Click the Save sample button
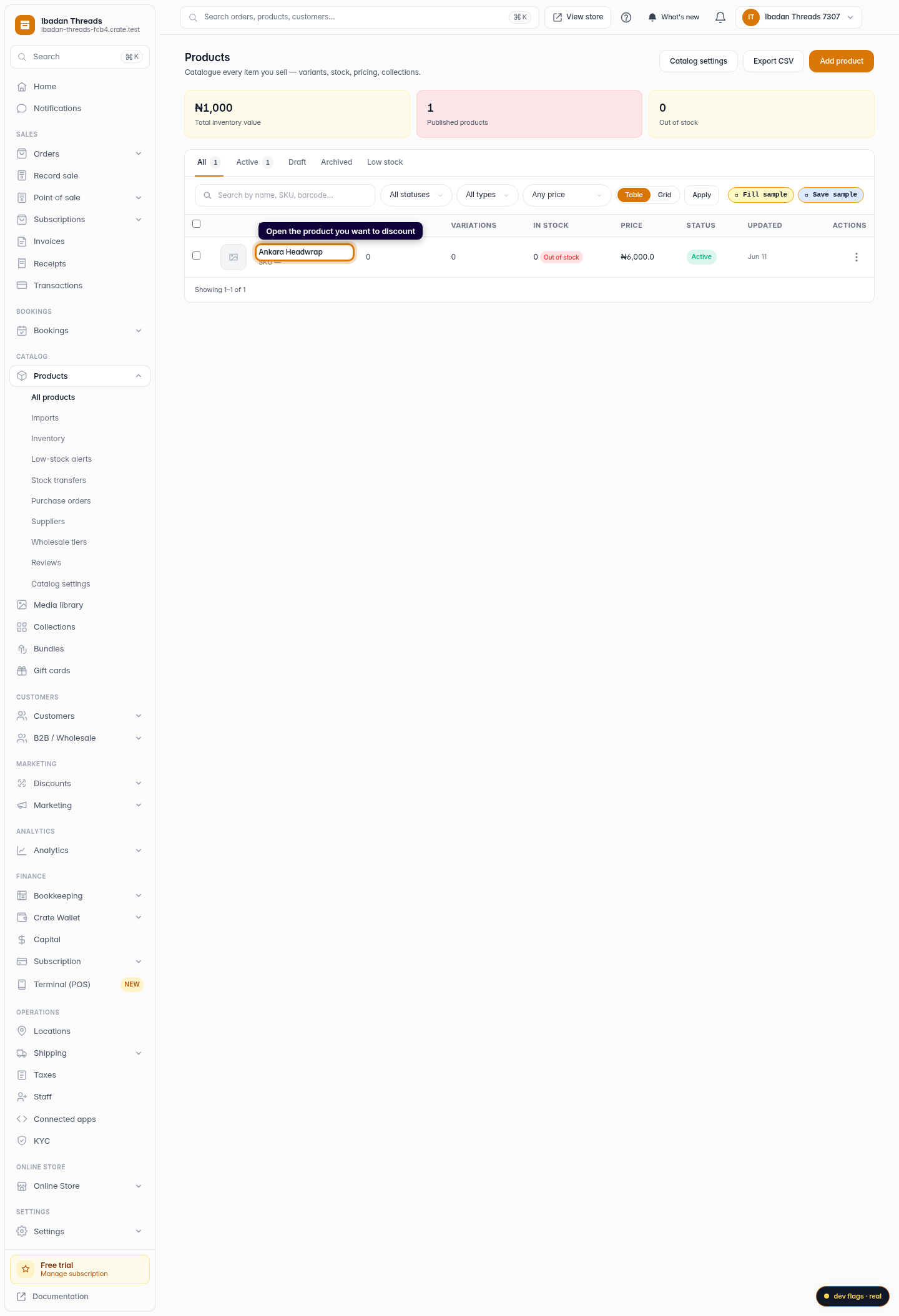This screenshot has height=1316, width=899. pyautogui.click(x=831, y=195)
